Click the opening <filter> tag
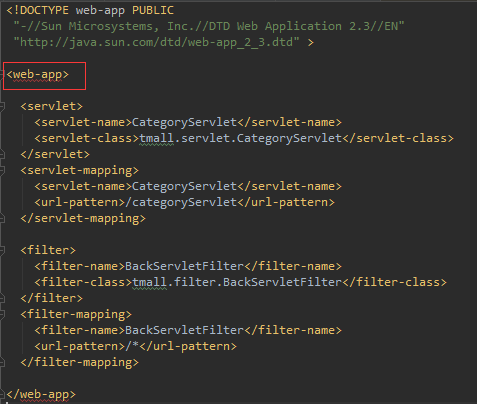 point(48,250)
